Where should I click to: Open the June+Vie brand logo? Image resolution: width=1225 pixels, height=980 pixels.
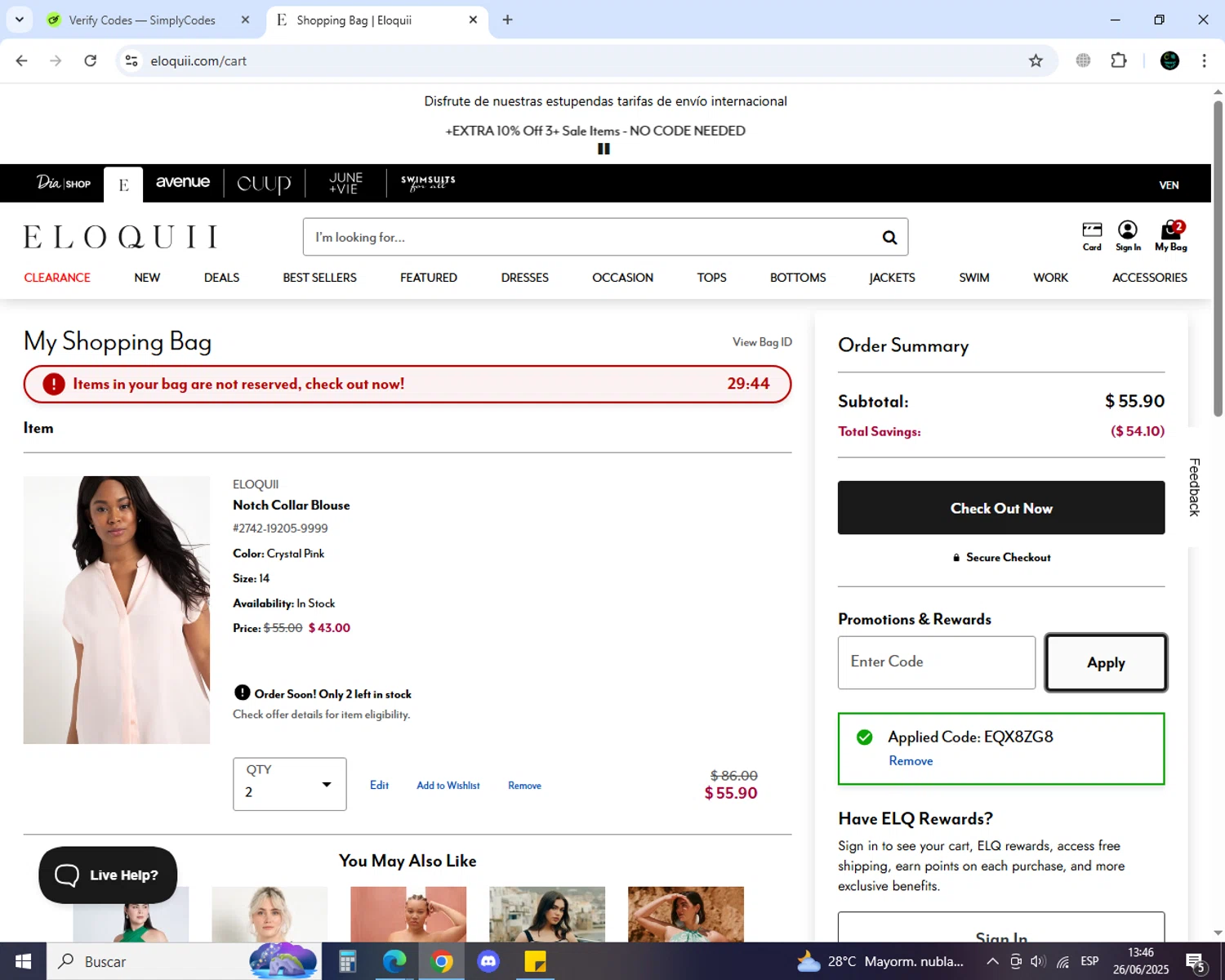point(345,183)
